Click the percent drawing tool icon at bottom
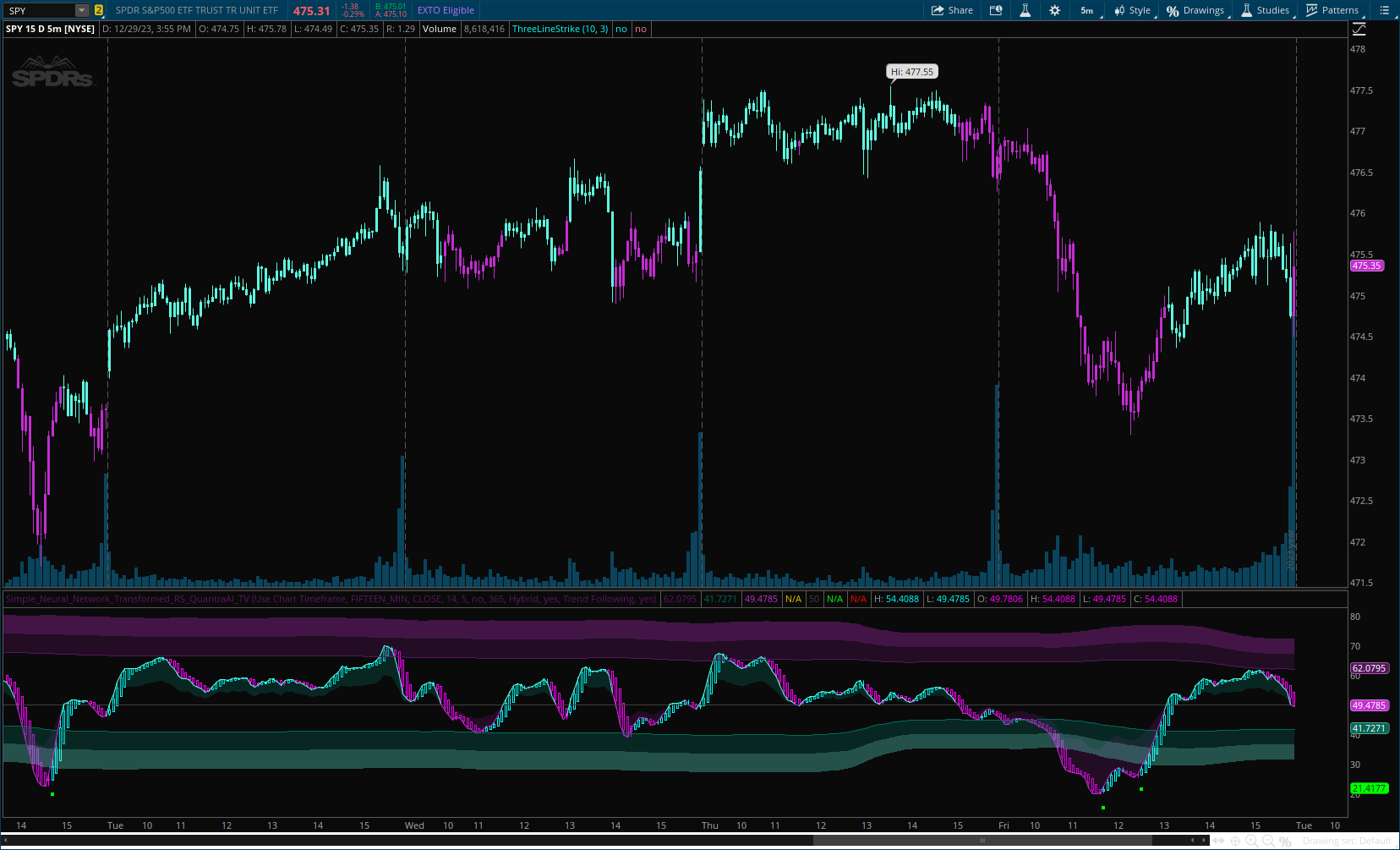Image resolution: width=1400 pixels, height=850 pixels. [1285, 841]
